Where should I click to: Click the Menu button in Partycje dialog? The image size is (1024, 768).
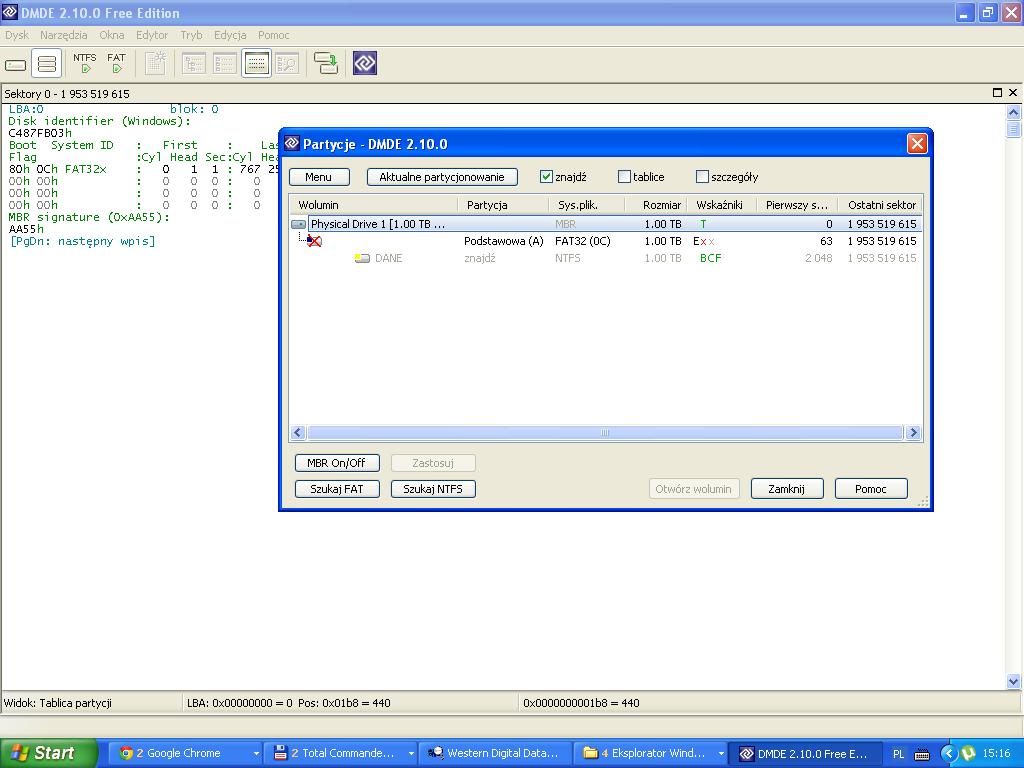[319, 177]
